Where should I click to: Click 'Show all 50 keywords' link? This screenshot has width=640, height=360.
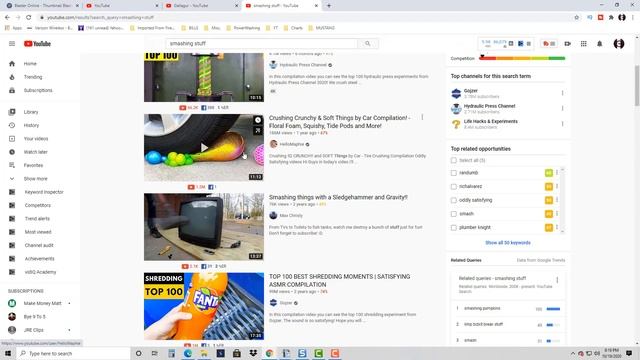508,243
